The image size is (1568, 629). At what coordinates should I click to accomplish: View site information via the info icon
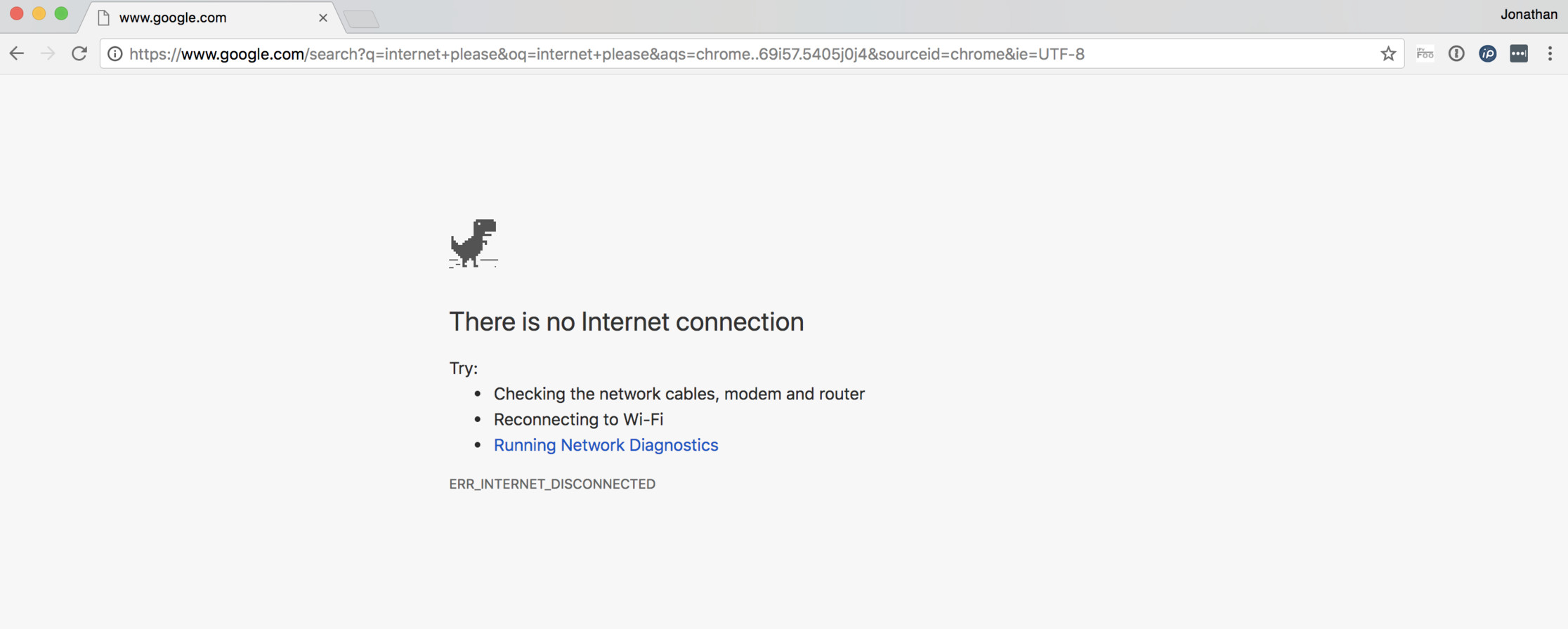(115, 53)
